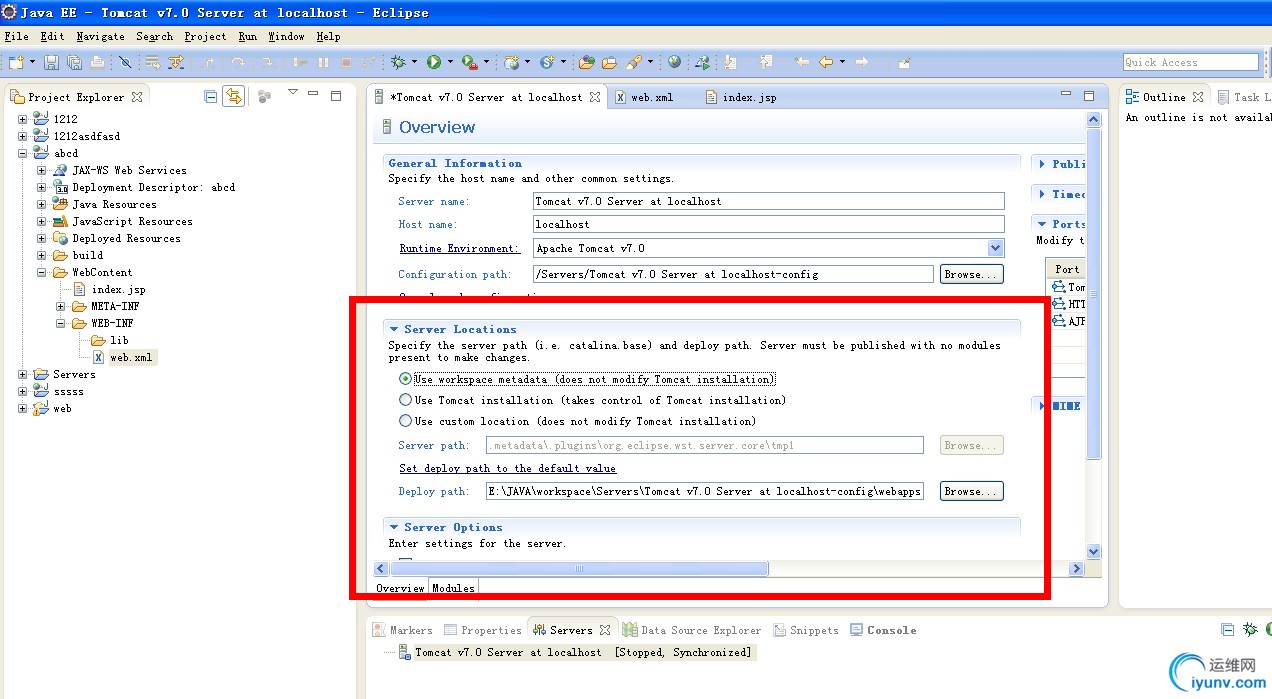Click the editor horizontal scrollbar thumb
The height and width of the screenshot is (699, 1272).
pyautogui.click(x=580, y=568)
